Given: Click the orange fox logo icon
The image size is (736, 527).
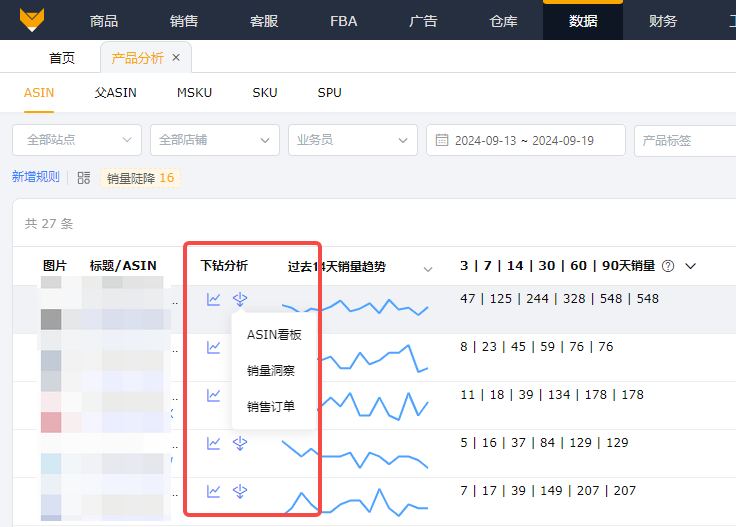Looking at the screenshot, I should tap(32, 20).
